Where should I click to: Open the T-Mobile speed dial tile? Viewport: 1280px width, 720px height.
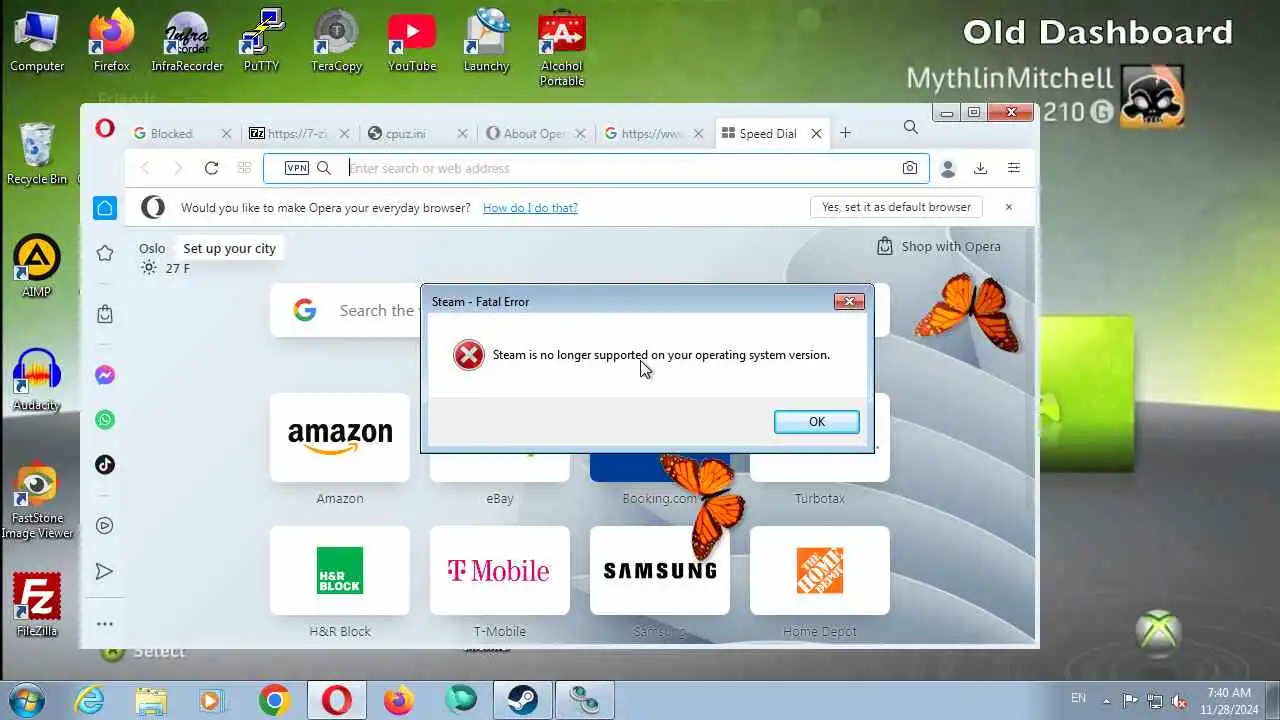[500, 570]
